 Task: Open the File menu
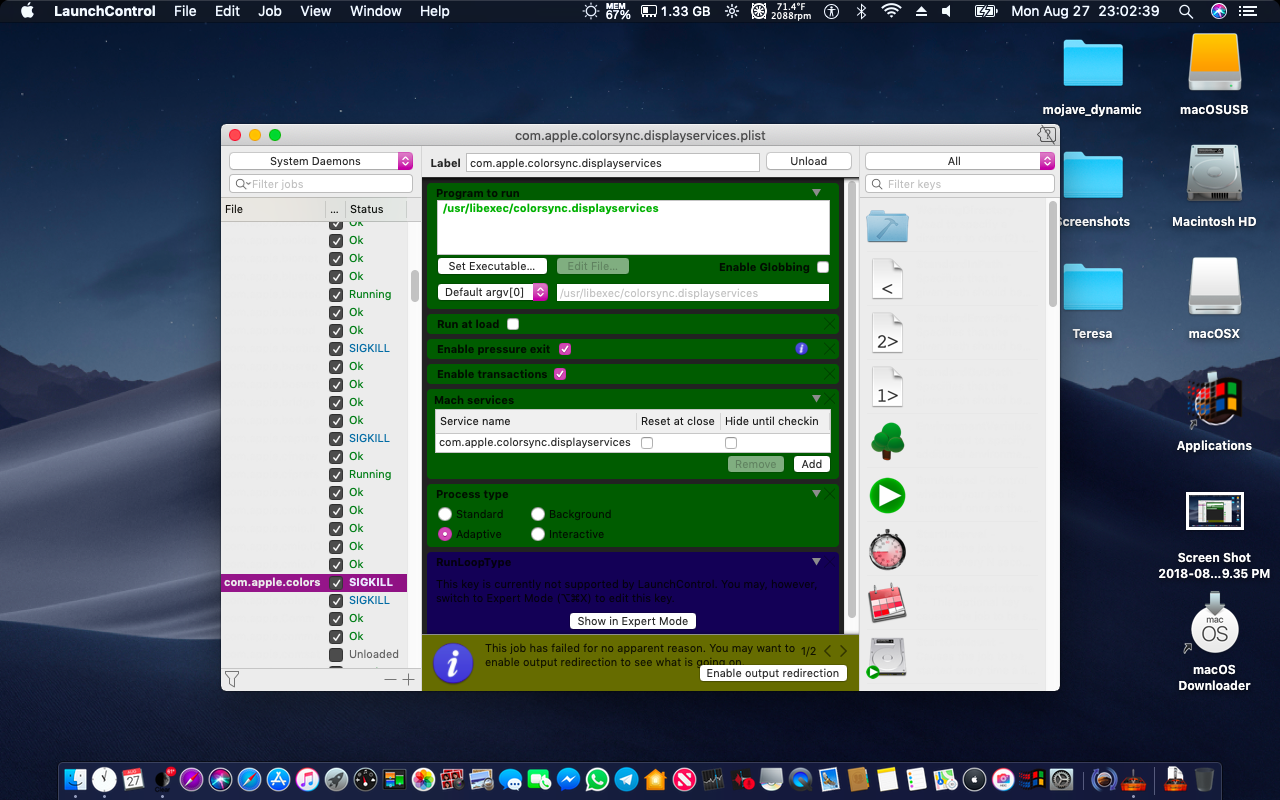click(185, 11)
